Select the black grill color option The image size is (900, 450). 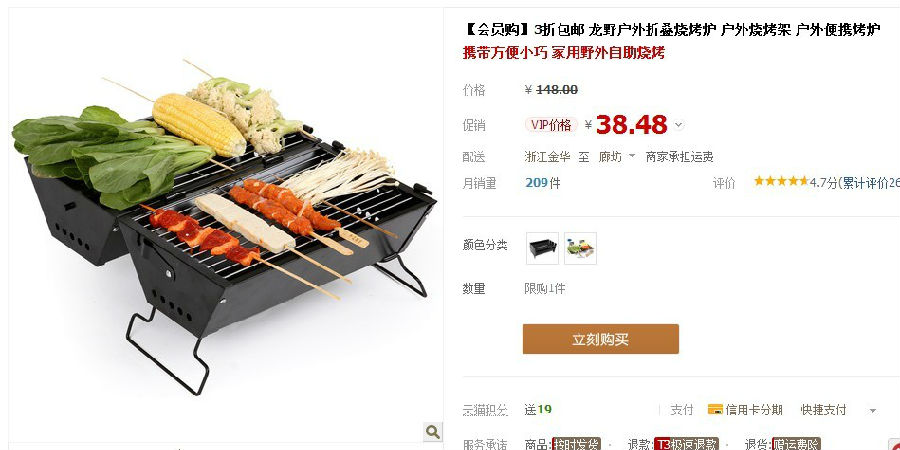coord(542,249)
